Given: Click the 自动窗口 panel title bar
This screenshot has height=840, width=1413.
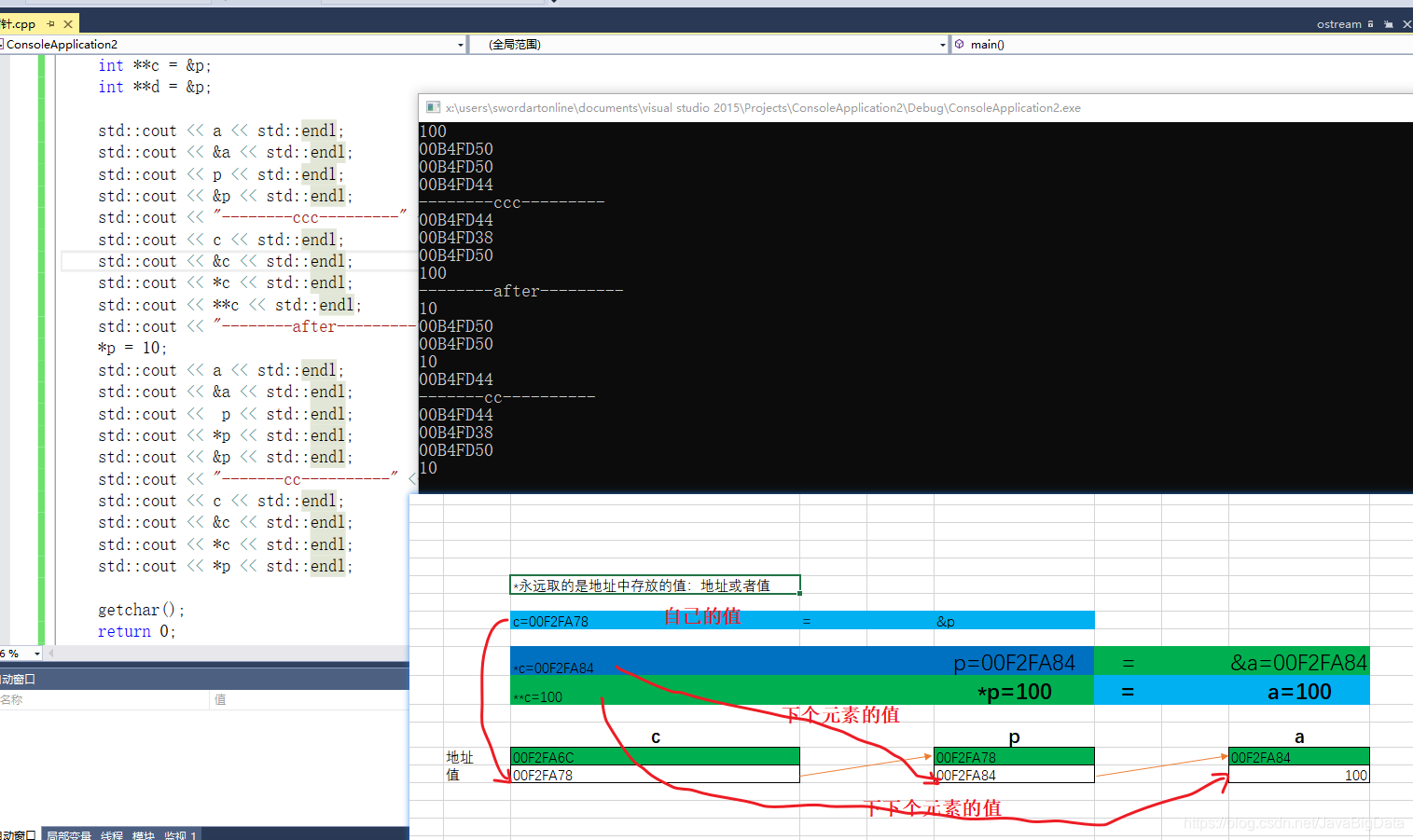Looking at the screenshot, I should point(204,679).
